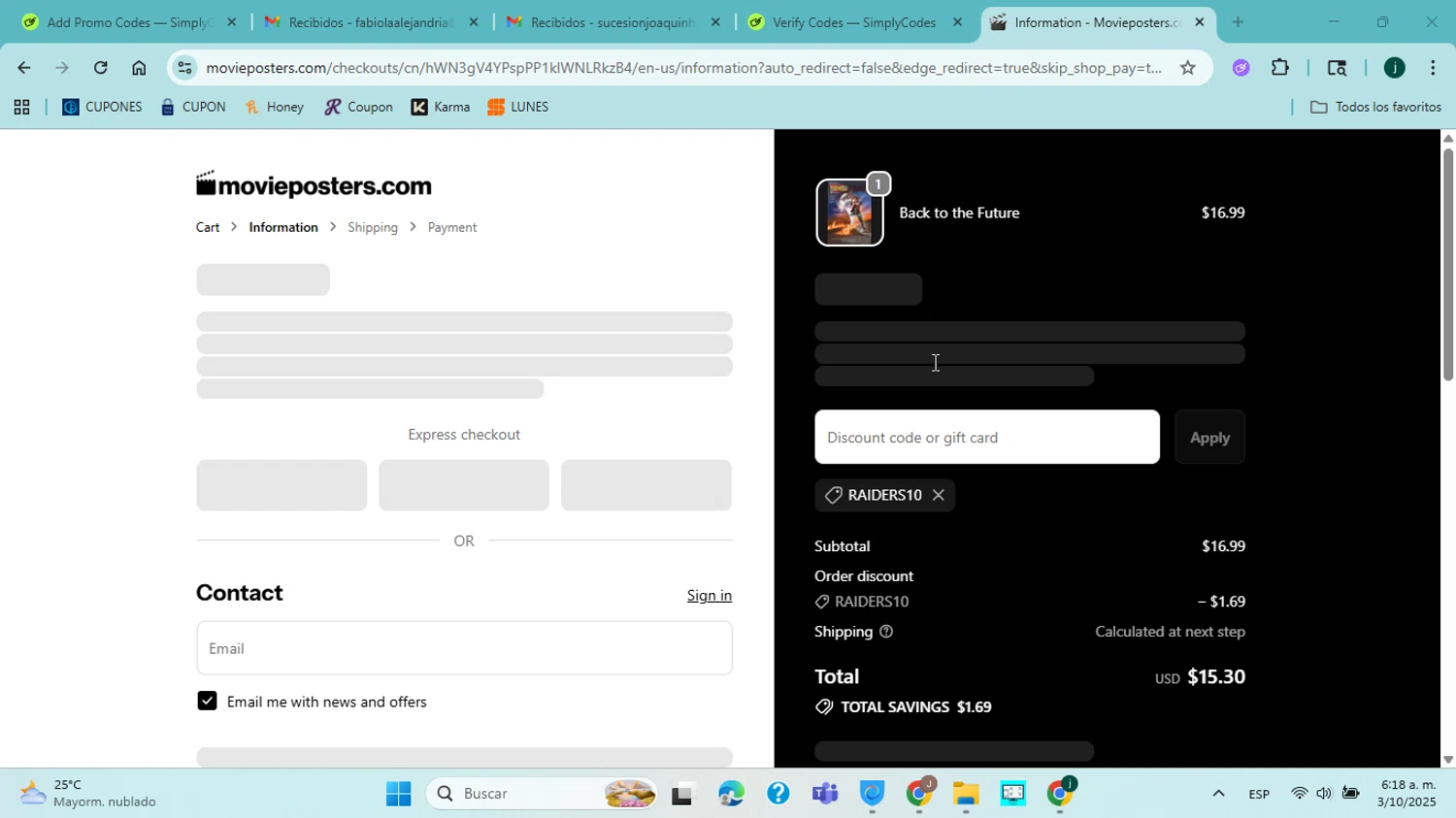Toggle Email me with news and offers

point(207,702)
